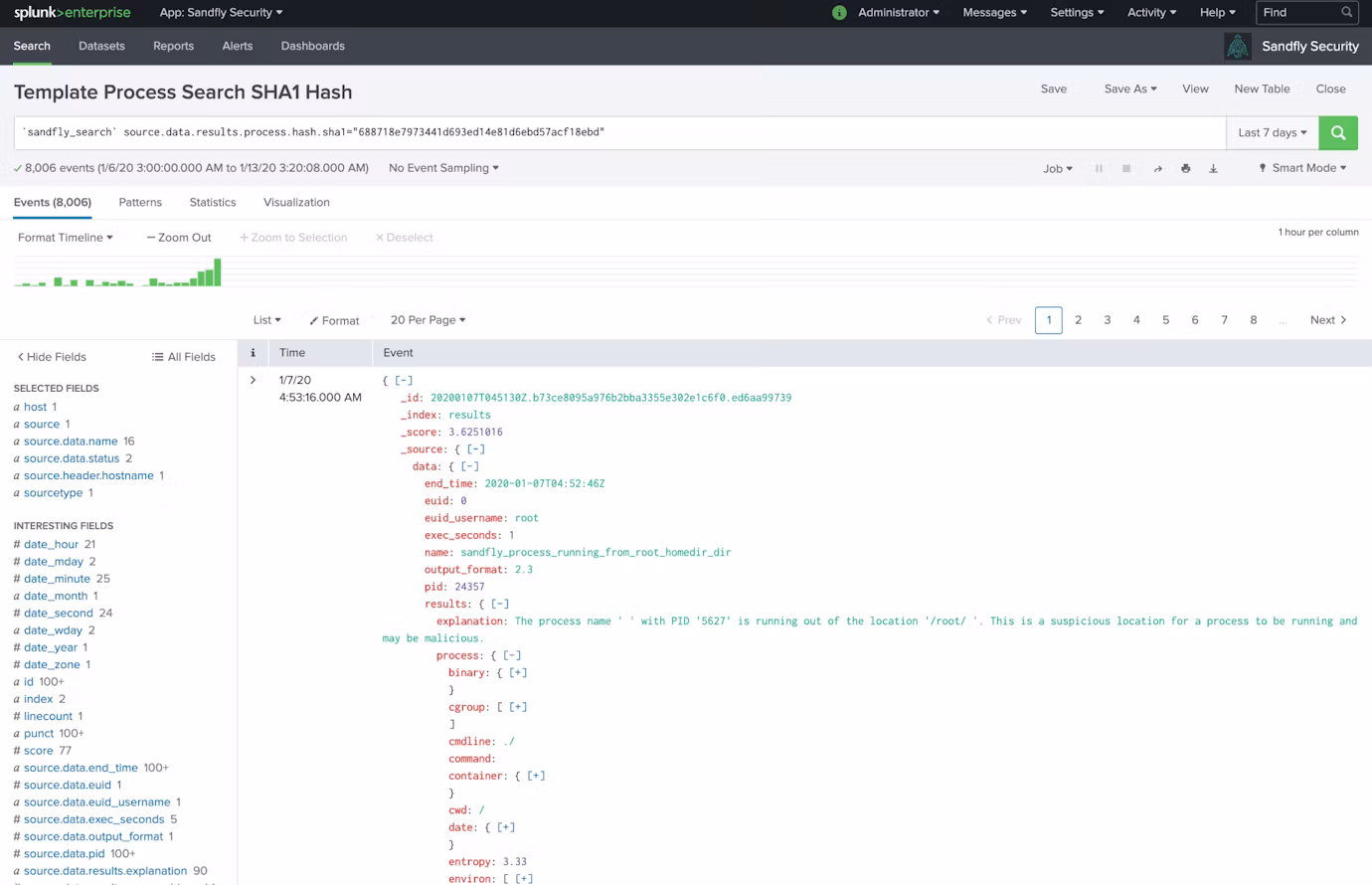Click the Find box magnifier icon
Image resolution: width=1372 pixels, height=885 pixels.
pyautogui.click(x=1347, y=13)
